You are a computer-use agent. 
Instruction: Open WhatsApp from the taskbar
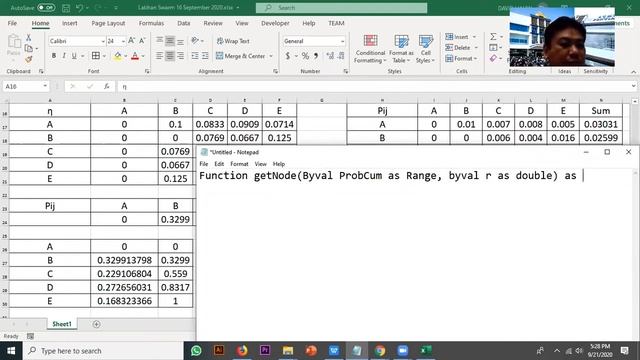[x=196, y=351]
